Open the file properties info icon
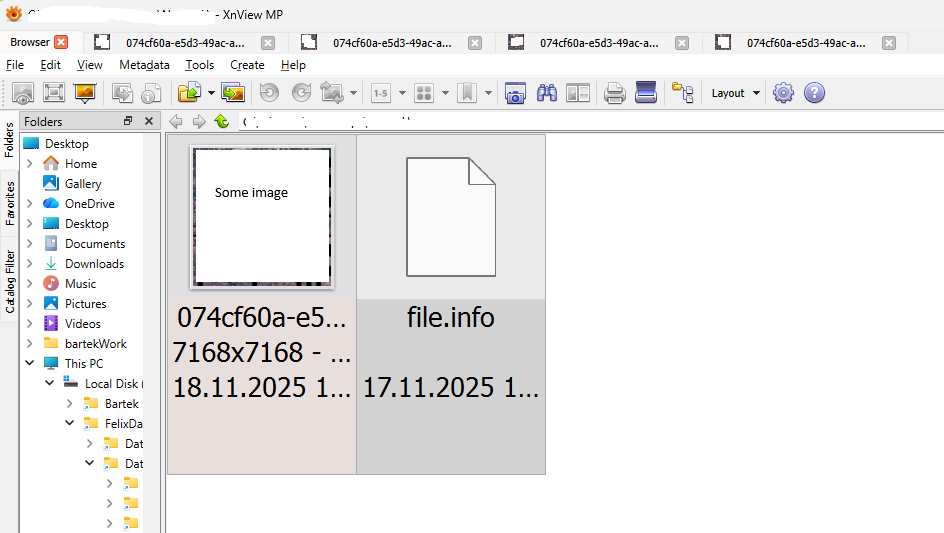The image size is (944, 533). pos(151,93)
